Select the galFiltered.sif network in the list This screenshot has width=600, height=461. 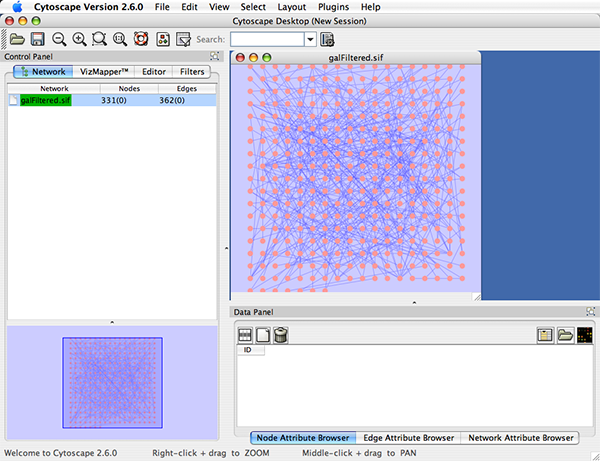48,100
